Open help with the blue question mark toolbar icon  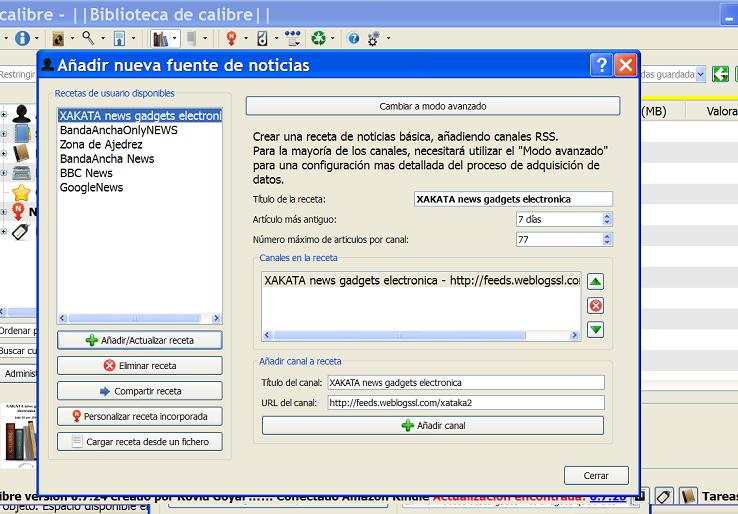pos(353,39)
